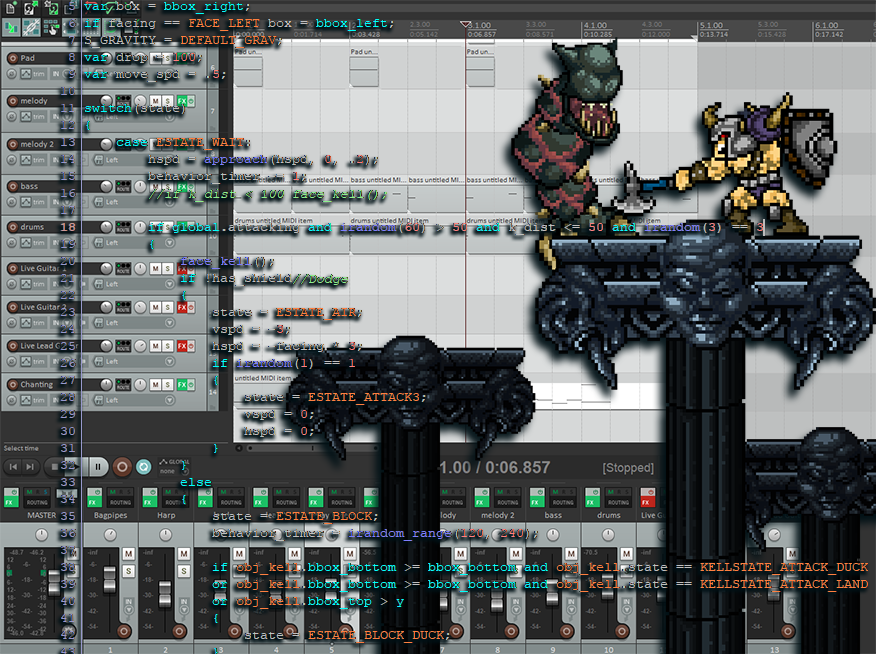Open MASTER FX in the mixer
876x654 pixels.
(11, 498)
